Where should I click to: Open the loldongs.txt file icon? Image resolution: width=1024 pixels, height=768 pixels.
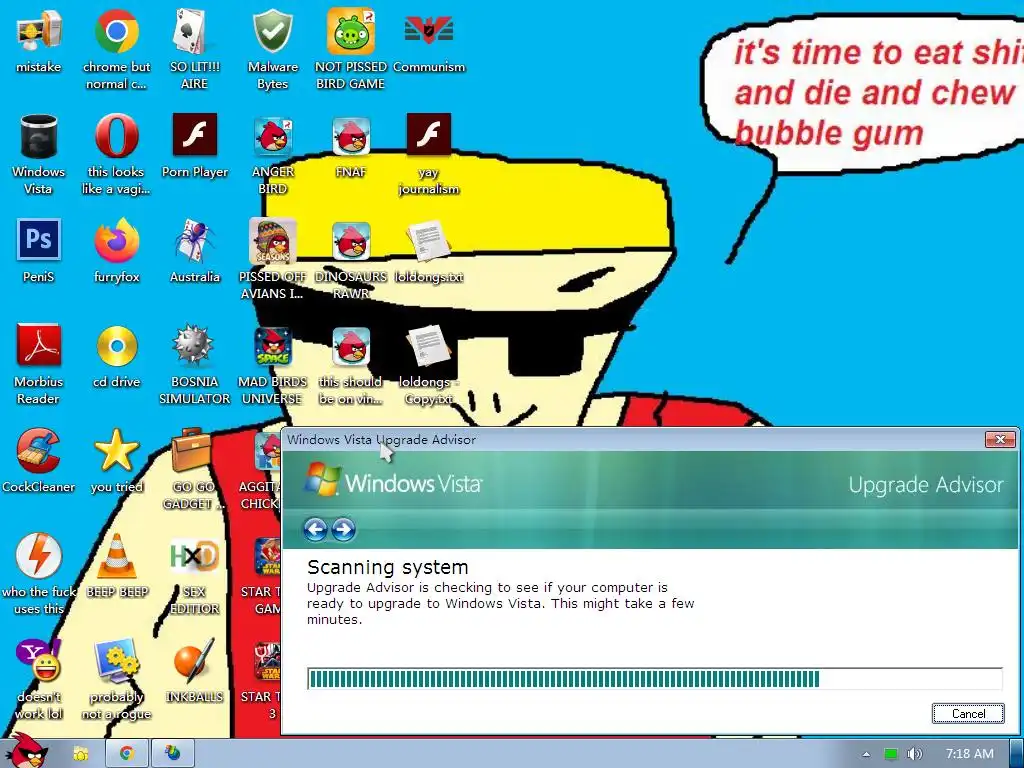click(x=428, y=242)
